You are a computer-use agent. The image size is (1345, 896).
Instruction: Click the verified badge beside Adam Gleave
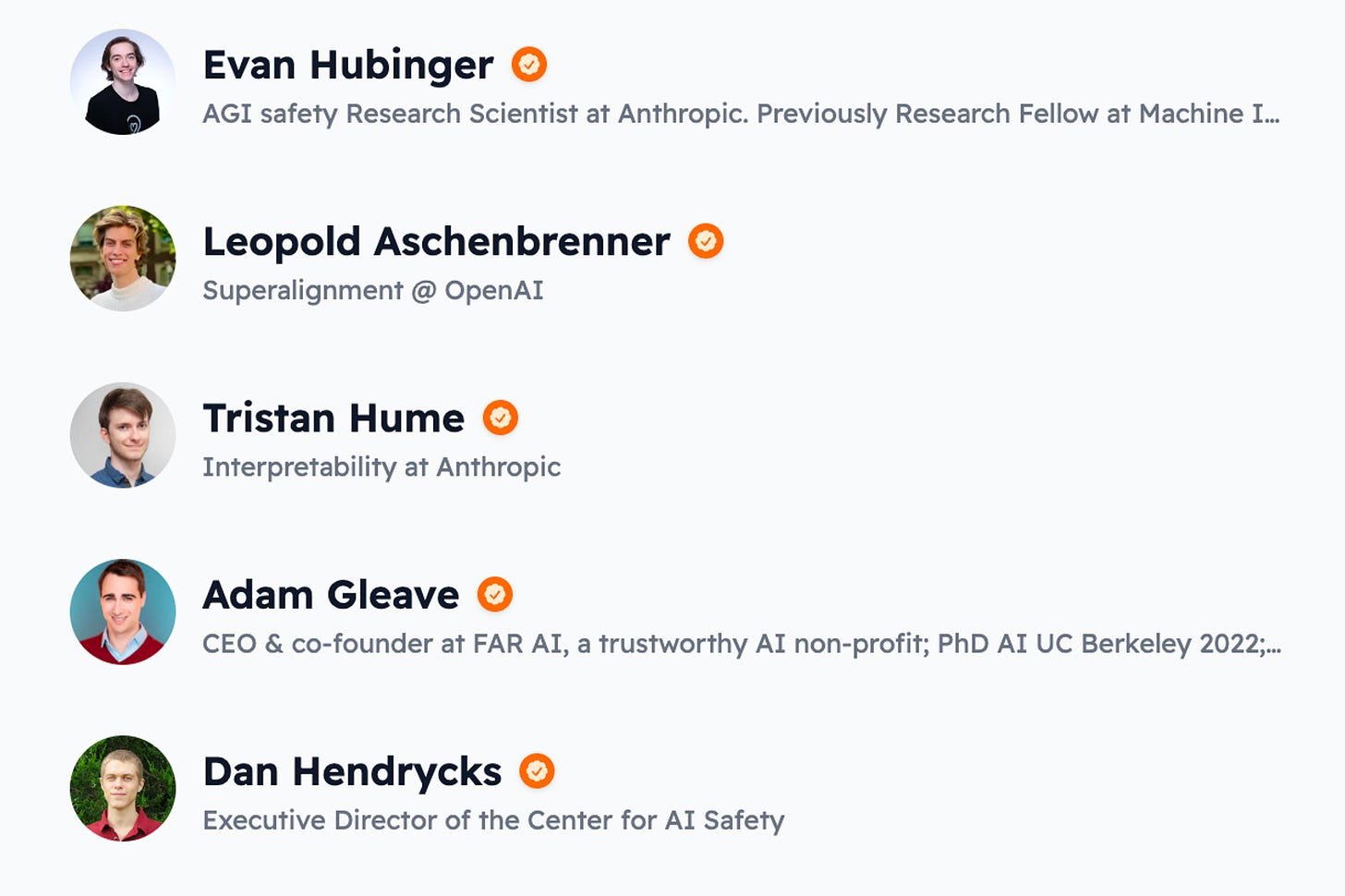(495, 594)
